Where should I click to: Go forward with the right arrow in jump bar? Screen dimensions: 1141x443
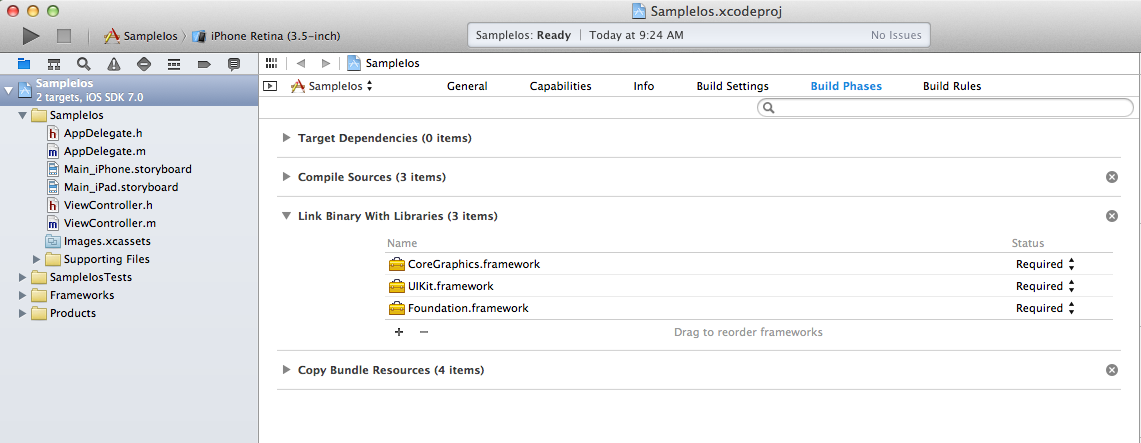(x=325, y=63)
